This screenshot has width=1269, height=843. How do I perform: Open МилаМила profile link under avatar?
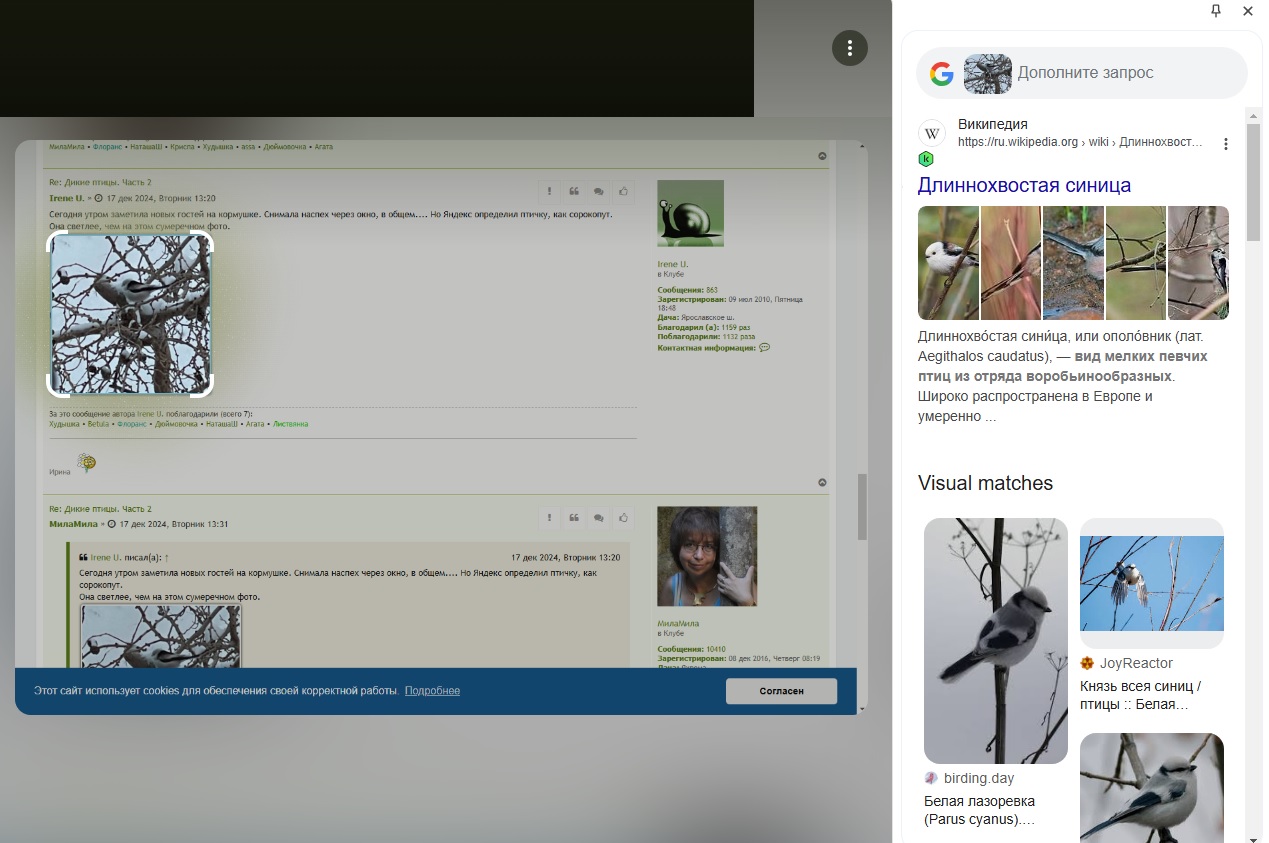[678, 623]
